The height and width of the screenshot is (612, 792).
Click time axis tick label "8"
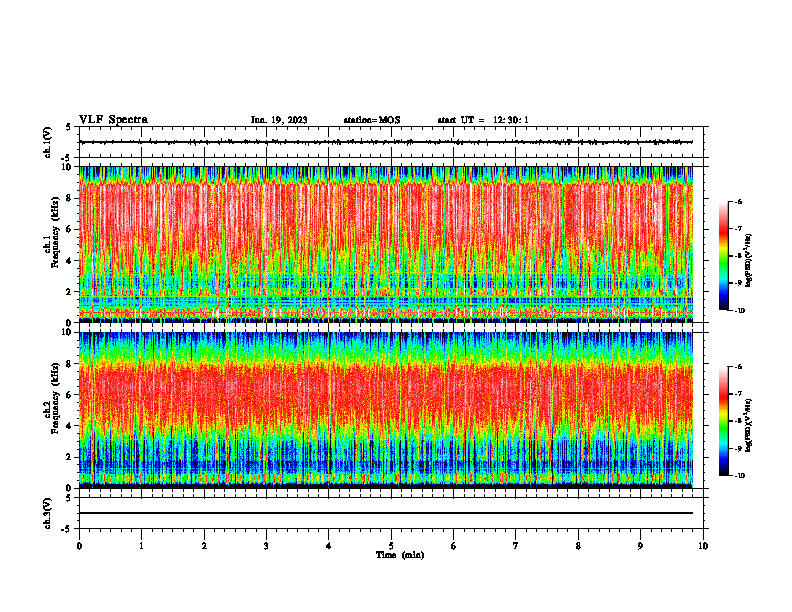click(578, 546)
